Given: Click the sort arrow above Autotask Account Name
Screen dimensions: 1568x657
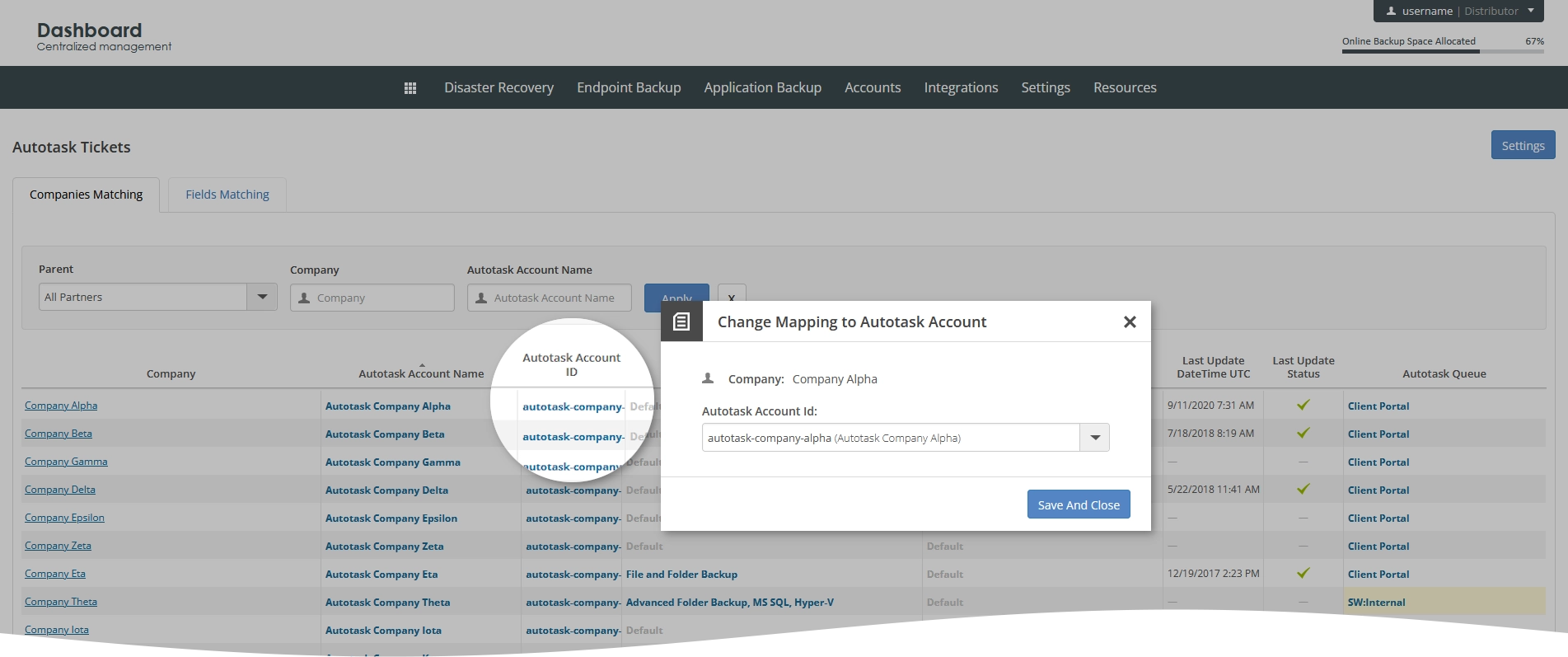Looking at the screenshot, I should point(422,365).
